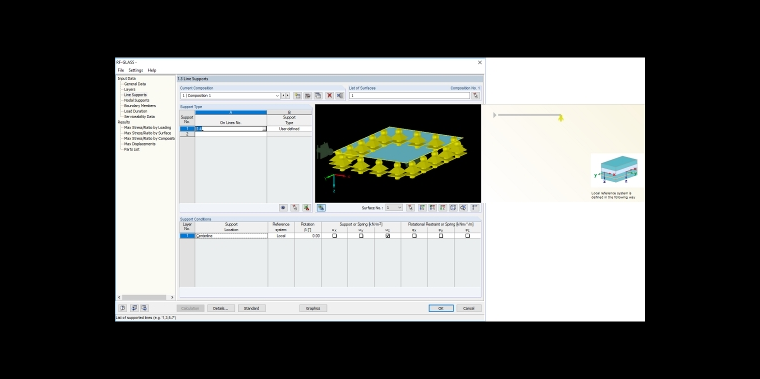This screenshot has width=760, height=379.
Task: Go to previous composition with left arrow
Action: point(283,95)
